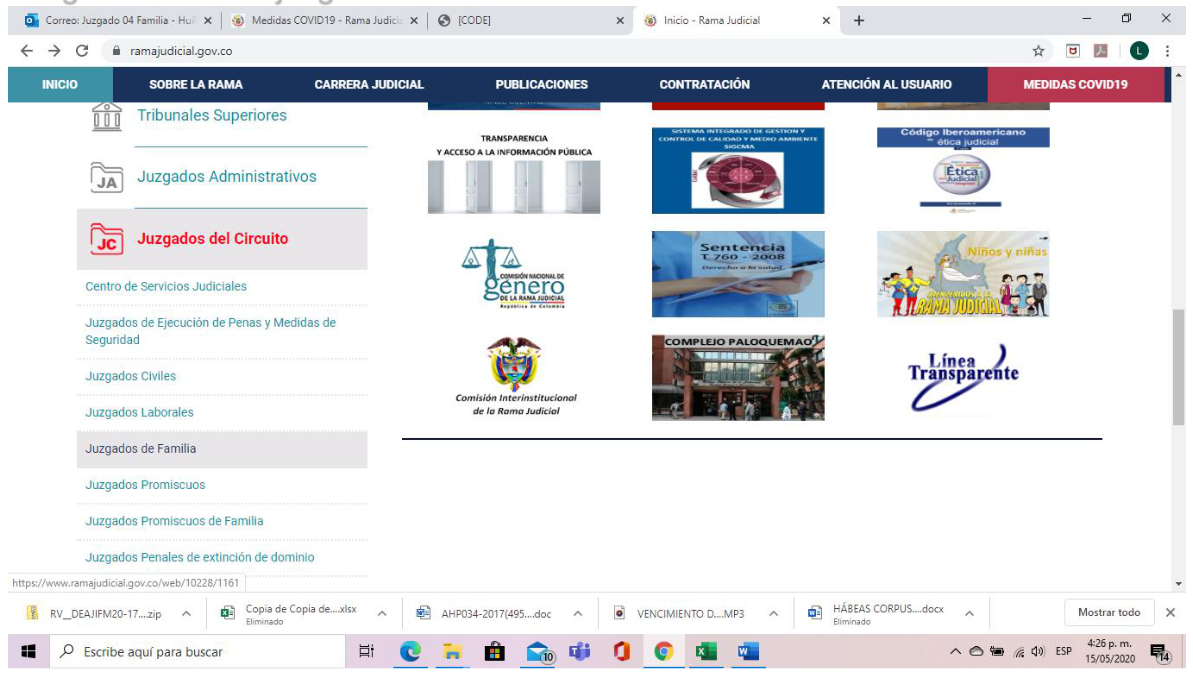Screen dimensions: 1193x679
Task: Switch to Correo: Juzgado 04 Familia tab
Action: [x=118, y=21]
